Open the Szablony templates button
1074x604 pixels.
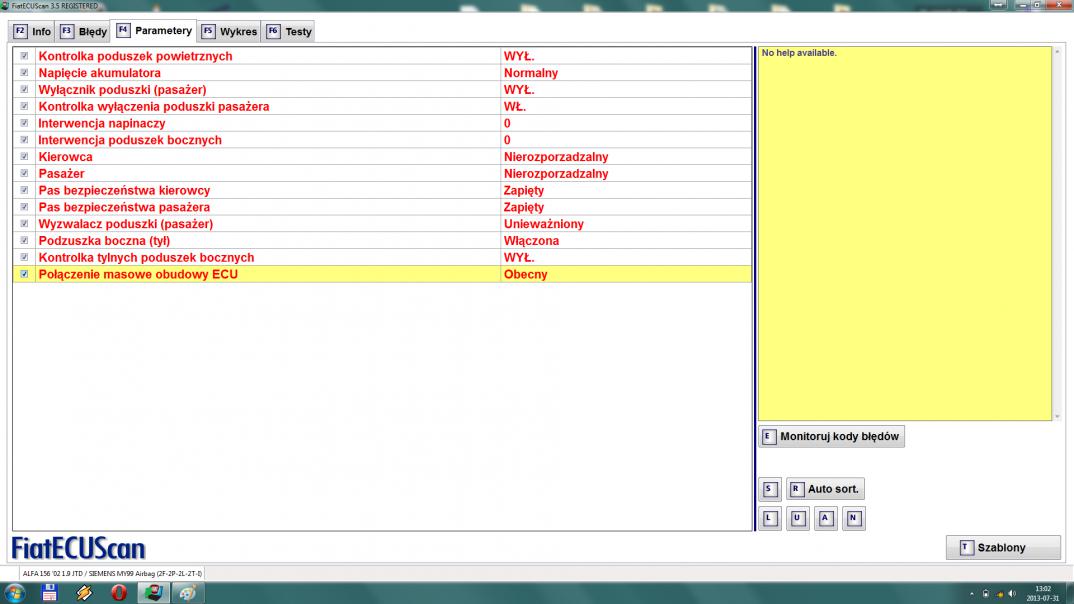coord(1003,548)
